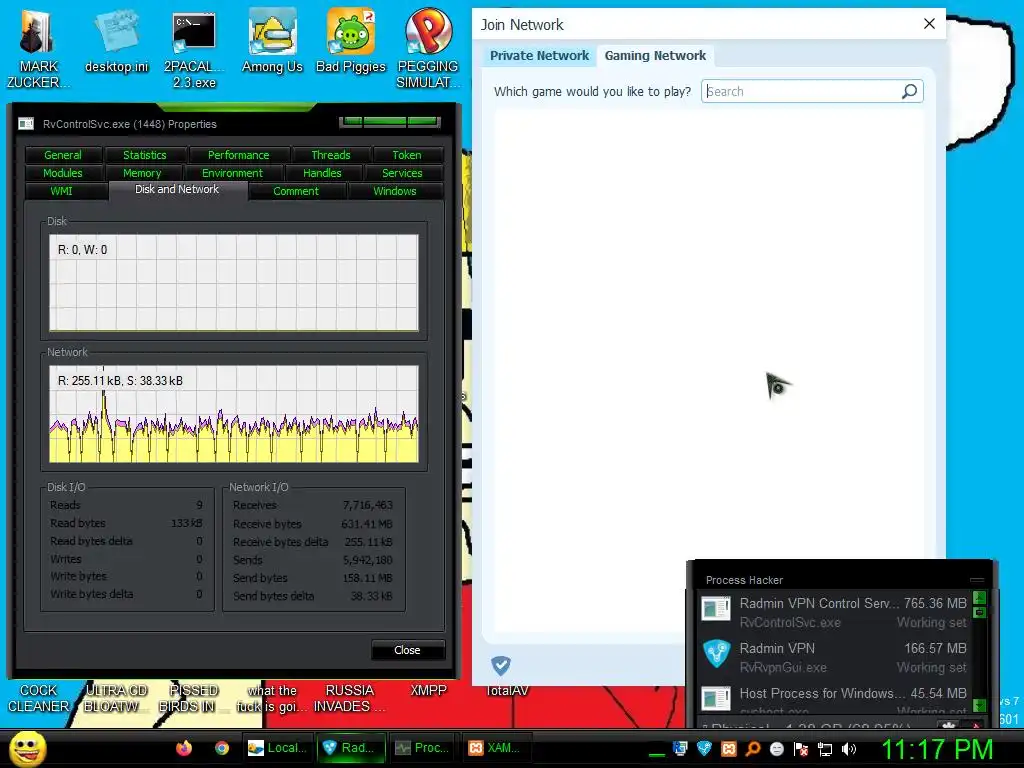Select the 'Receive bytes' 631.41 MB row
1024x768 pixels.
pos(313,524)
